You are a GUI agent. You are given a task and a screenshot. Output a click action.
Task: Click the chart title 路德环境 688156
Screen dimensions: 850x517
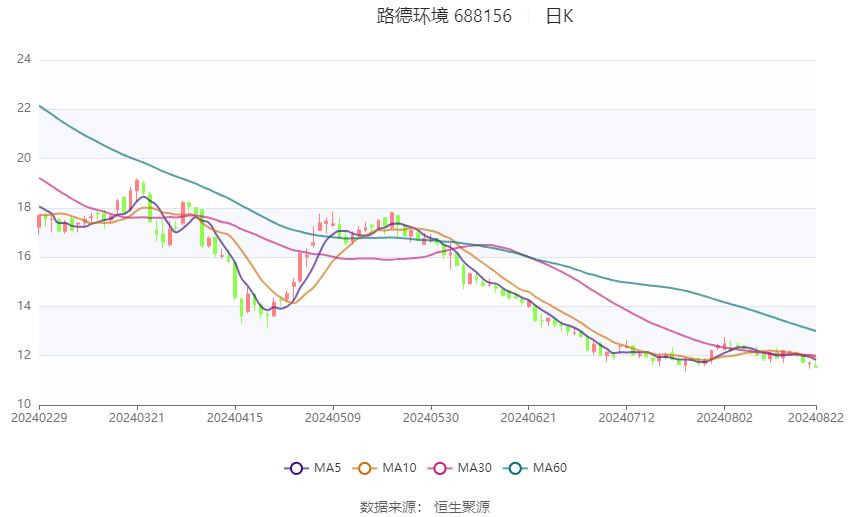coord(444,16)
